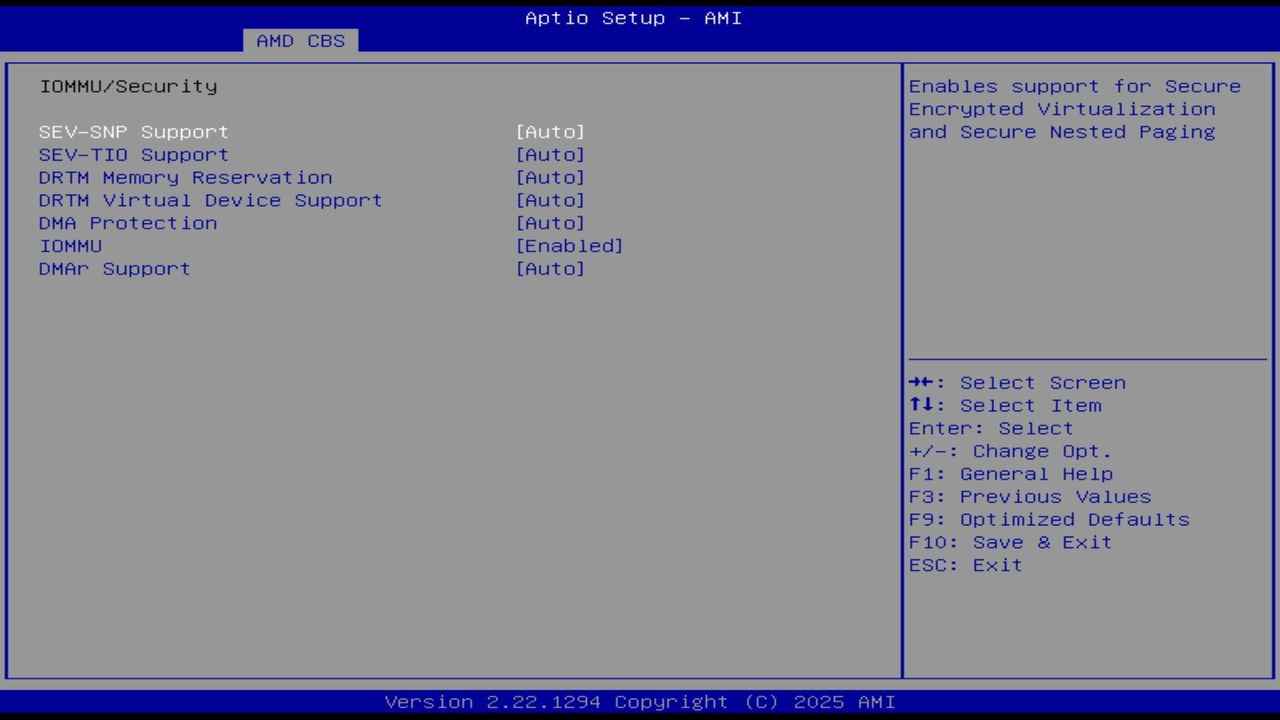Highlight the SEV-TIO Support label

[x=131, y=154]
